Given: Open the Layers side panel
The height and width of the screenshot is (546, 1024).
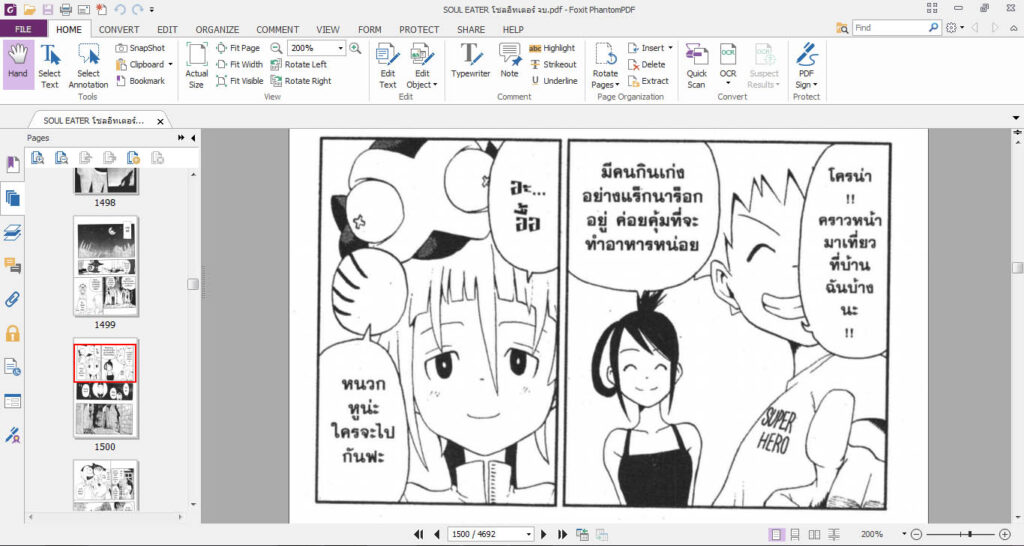Looking at the screenshot, I should [12, 233].
